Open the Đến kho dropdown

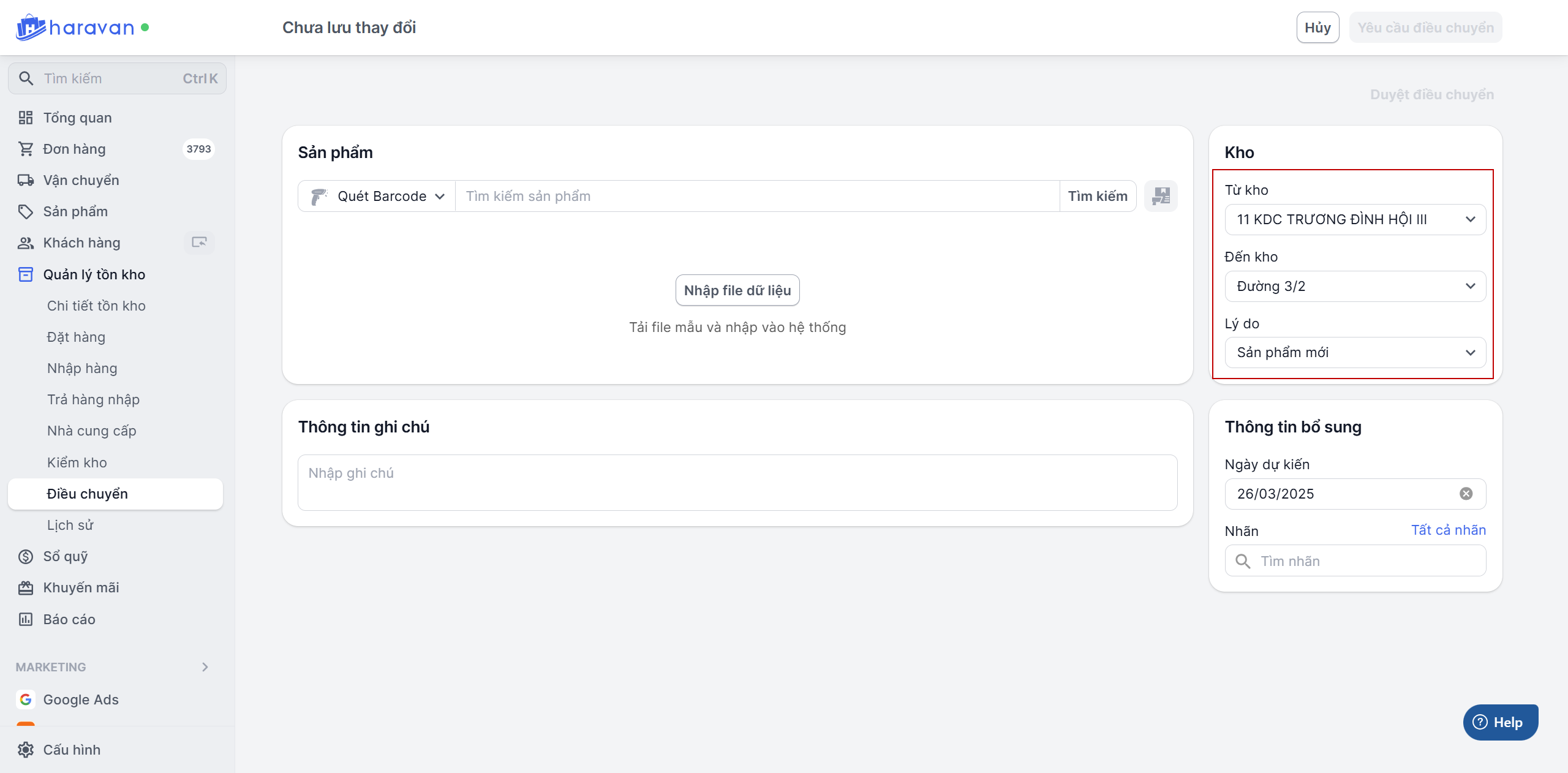1355,286
